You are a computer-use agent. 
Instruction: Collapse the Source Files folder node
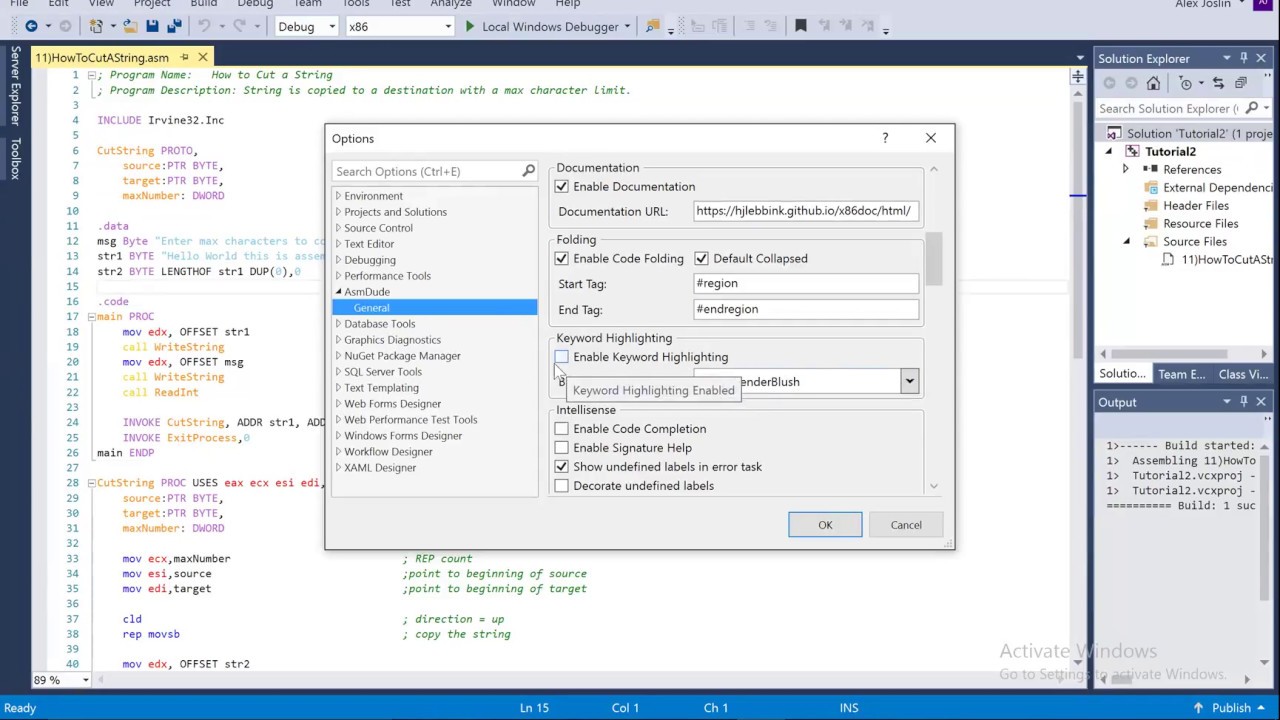1126,241
